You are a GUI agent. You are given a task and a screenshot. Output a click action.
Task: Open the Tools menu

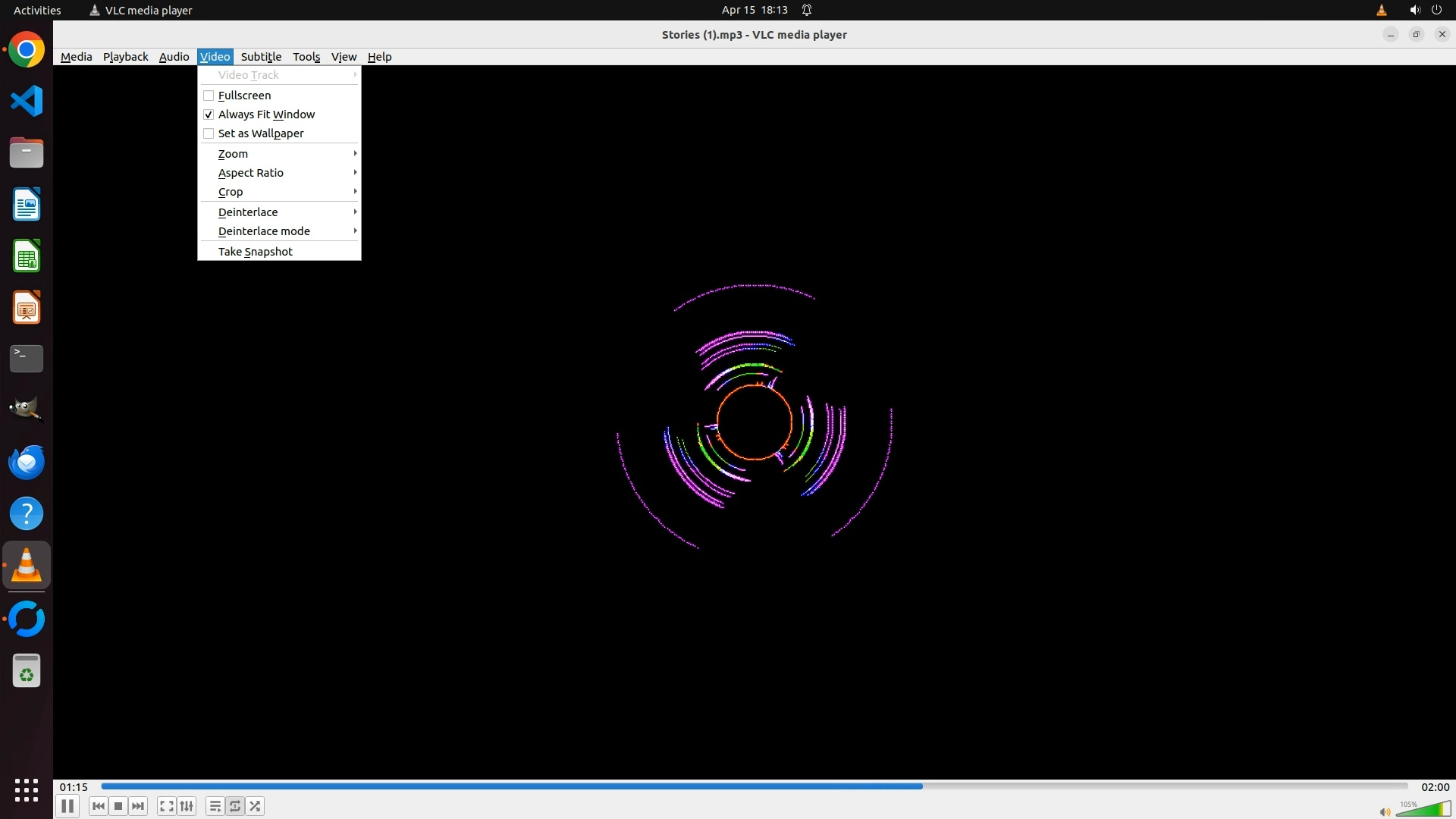pos(306,57)
